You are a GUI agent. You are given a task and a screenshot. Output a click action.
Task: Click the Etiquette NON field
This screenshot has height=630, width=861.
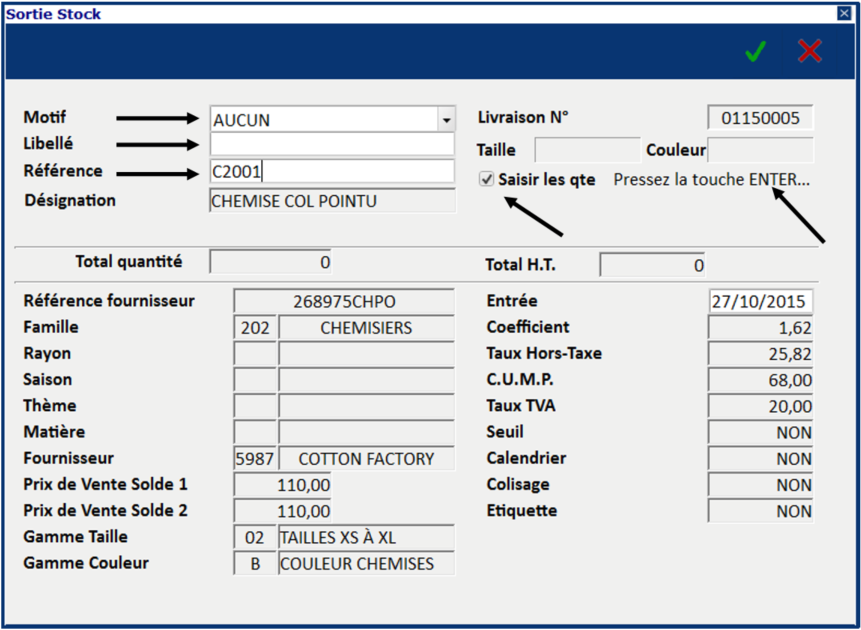760,511
